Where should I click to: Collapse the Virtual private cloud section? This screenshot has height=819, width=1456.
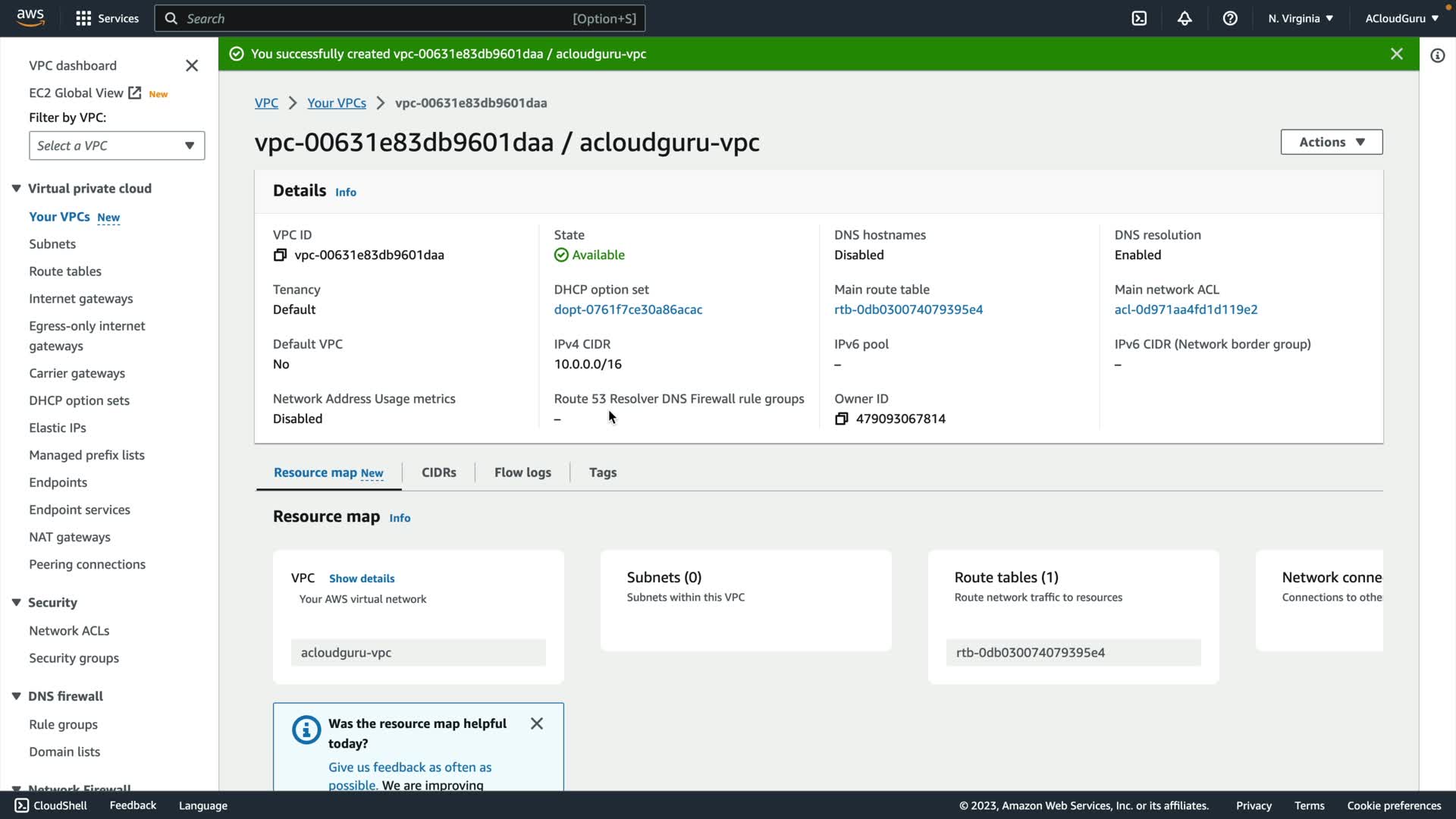(x=16, y=188)
